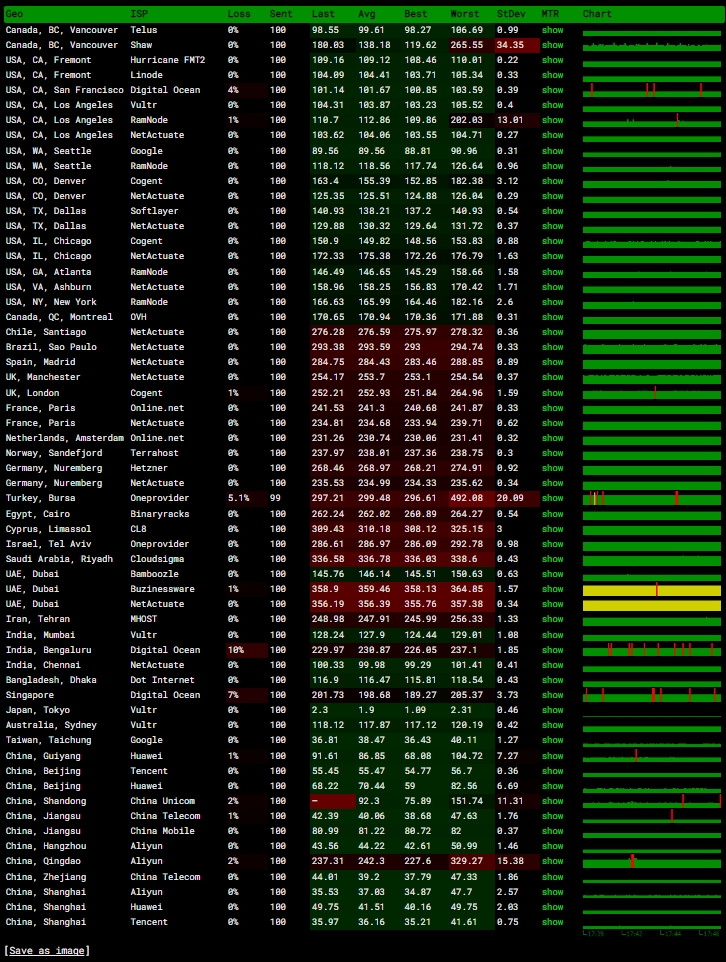
Task: Click the Chart column header
Action: point(597,13)
